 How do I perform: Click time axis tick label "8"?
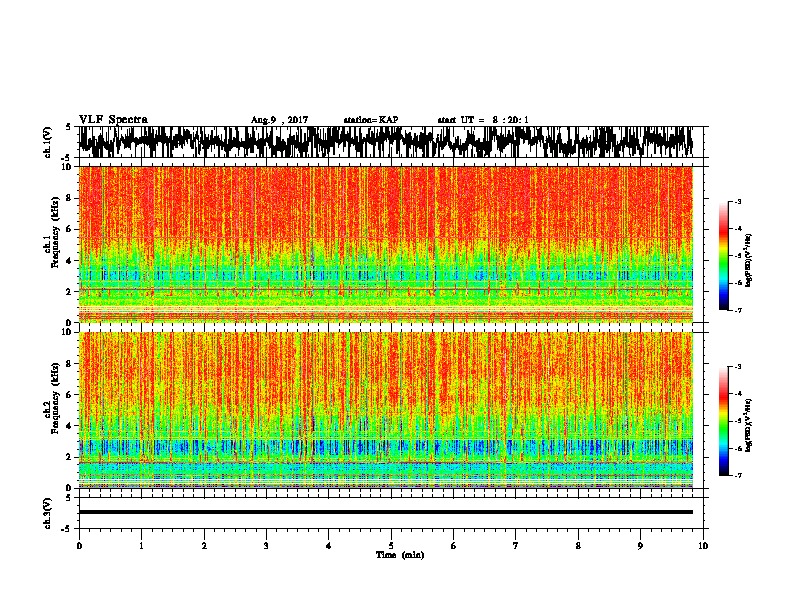578,546
